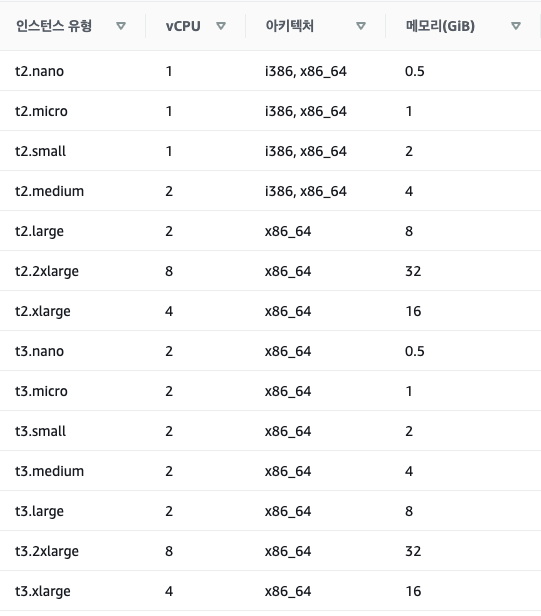Choose the t2.micro instance type
Viewport: 541px width, 616px height.
click(x=41, y=111)
